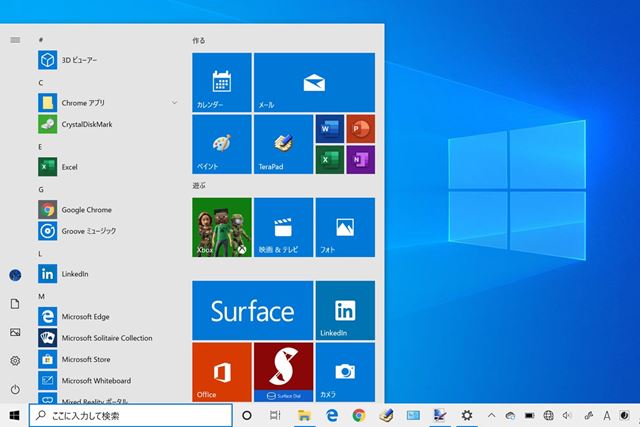
Task: Launch Chrome from the taskbar
Action: click(x=359, y=416)
